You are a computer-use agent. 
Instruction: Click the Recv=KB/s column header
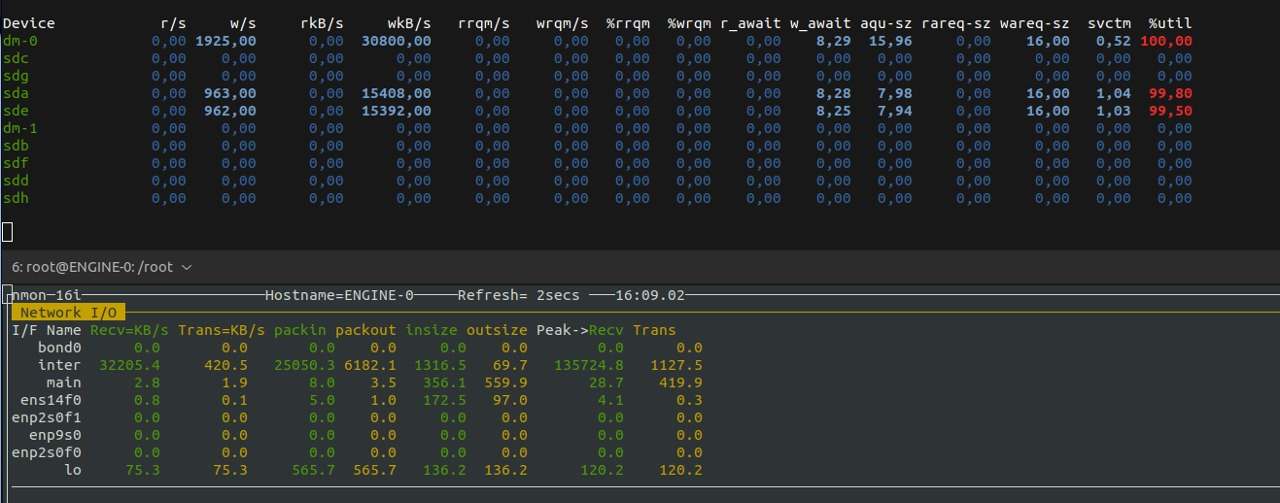pyautogui.click(x=130, y=330)
